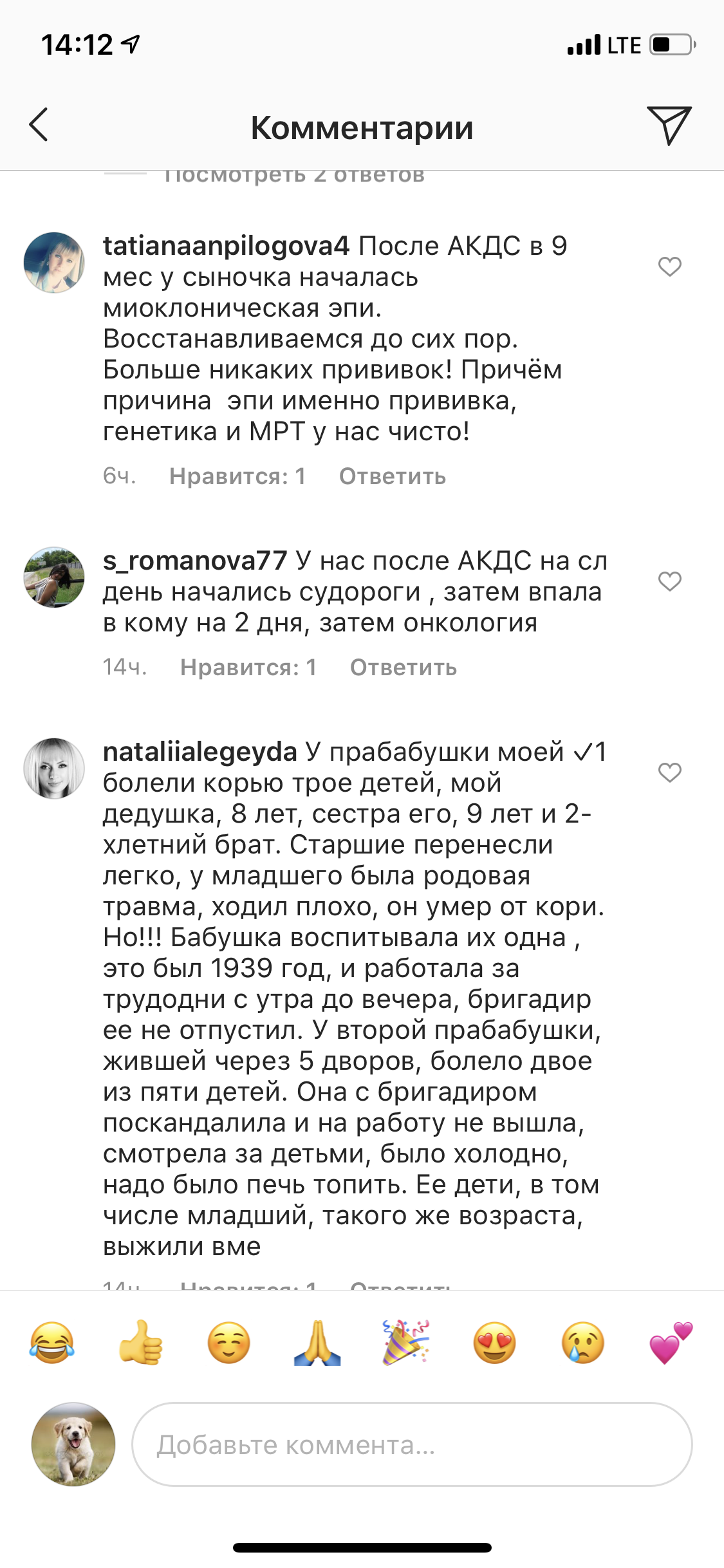Insert the heart-eyes emoji
Viewport: 724px width, 1568px height.
(494, 1343)
